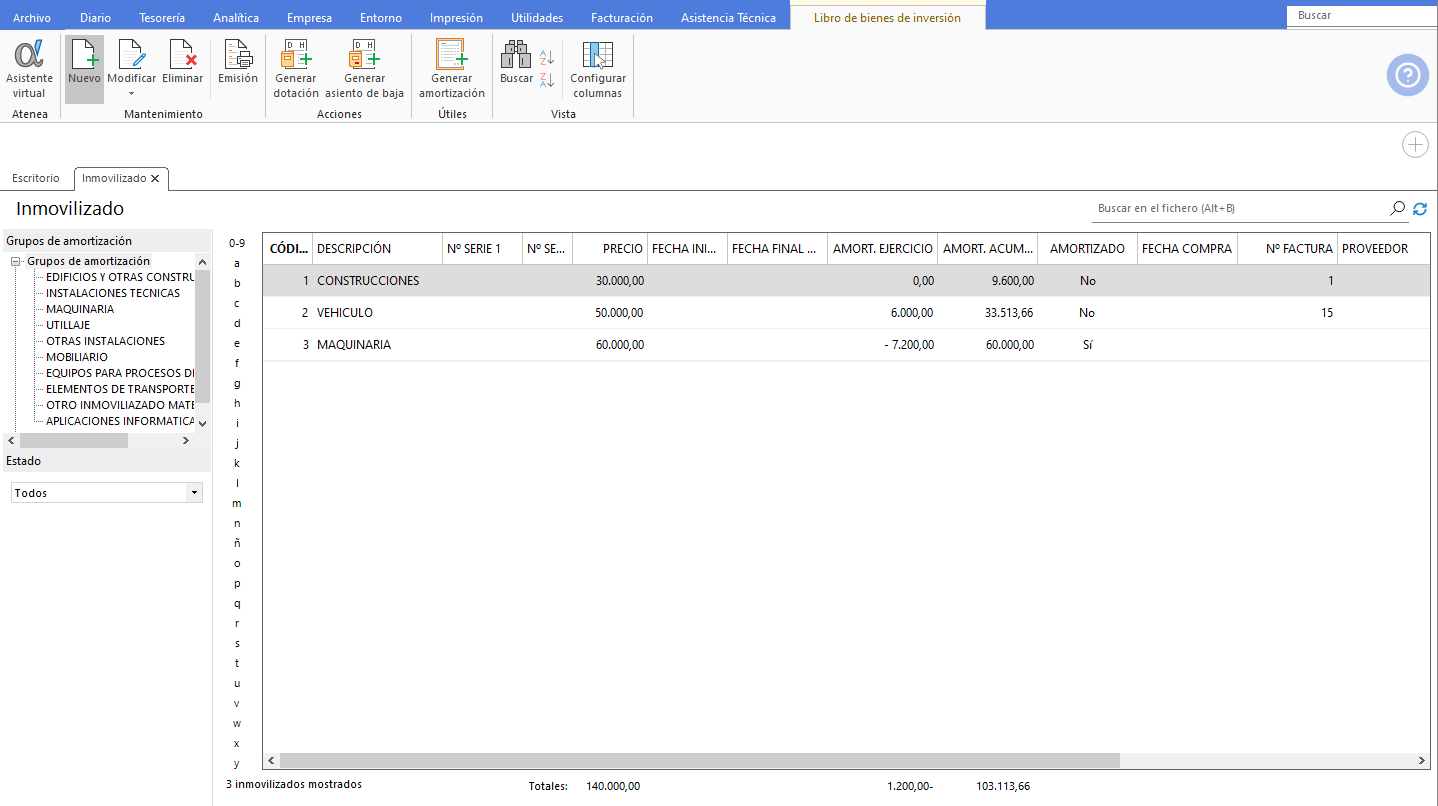
Task: Click Generar asiento de baja icon
Action: click(364, 55)
